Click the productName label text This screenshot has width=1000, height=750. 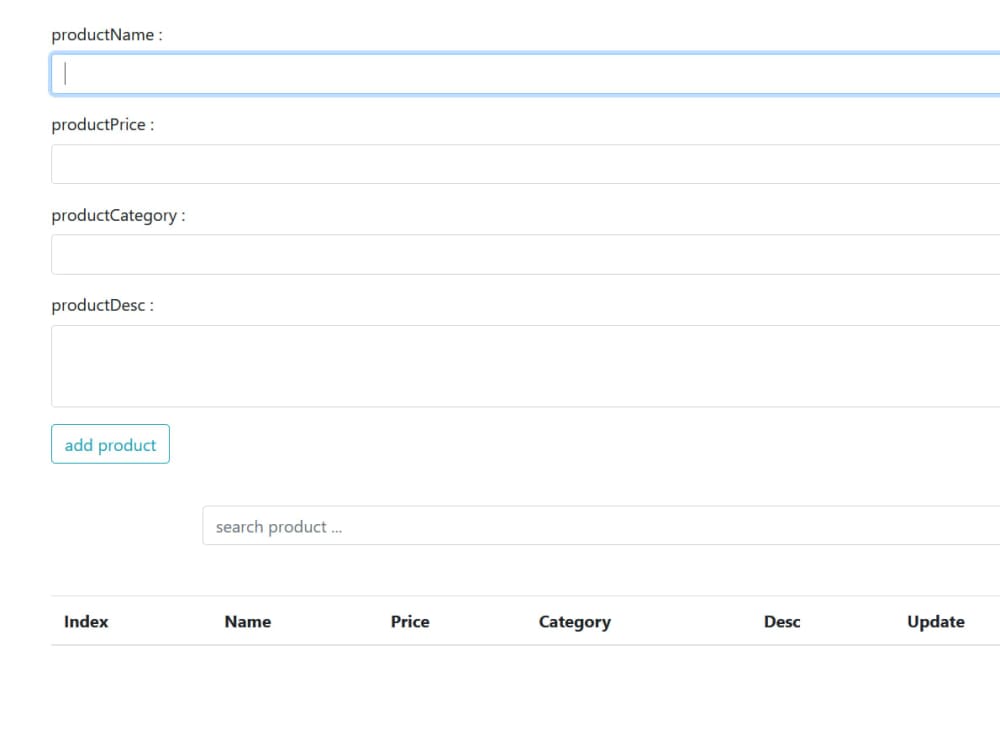pos(103,34)
